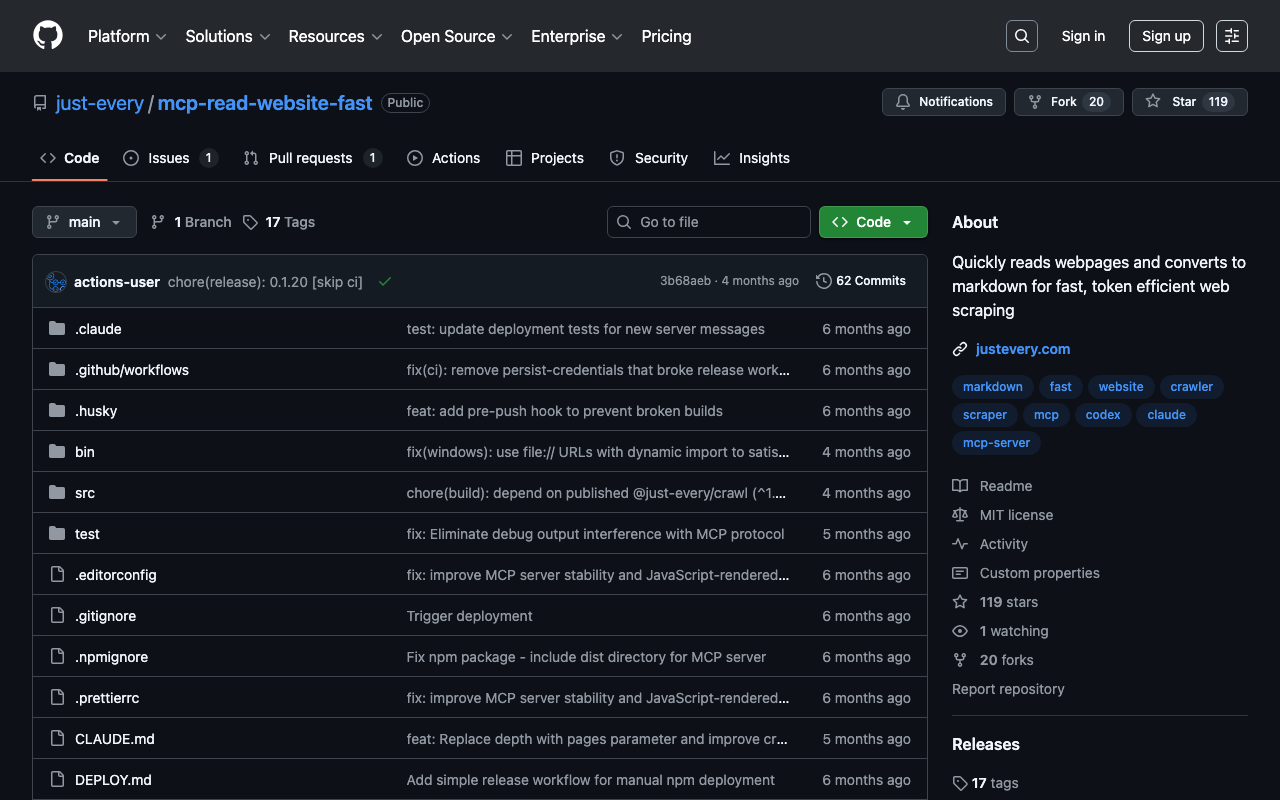
Task: Click the GitHub logo icon
Action: pyautogui.click(x=48, y=36)
